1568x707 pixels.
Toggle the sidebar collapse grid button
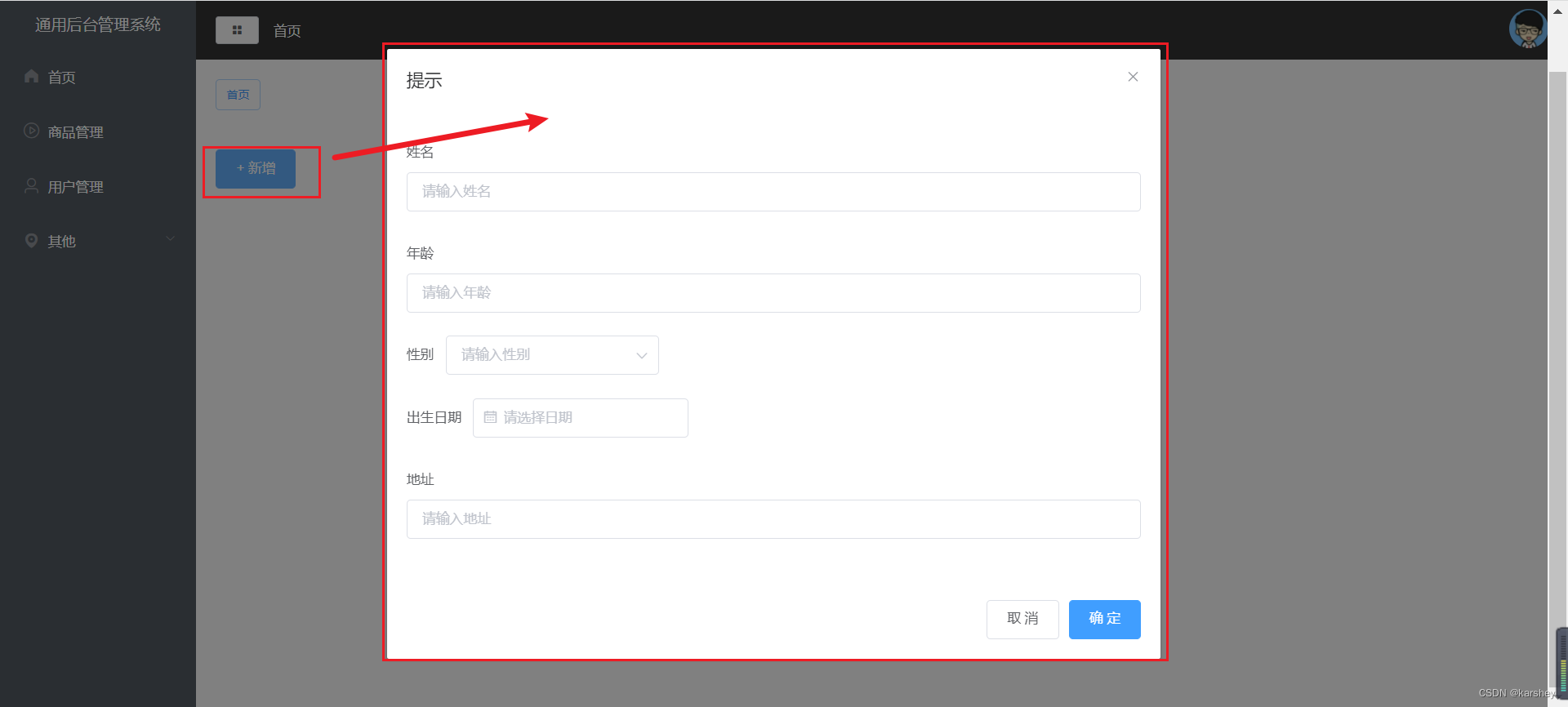click(237, 30)
